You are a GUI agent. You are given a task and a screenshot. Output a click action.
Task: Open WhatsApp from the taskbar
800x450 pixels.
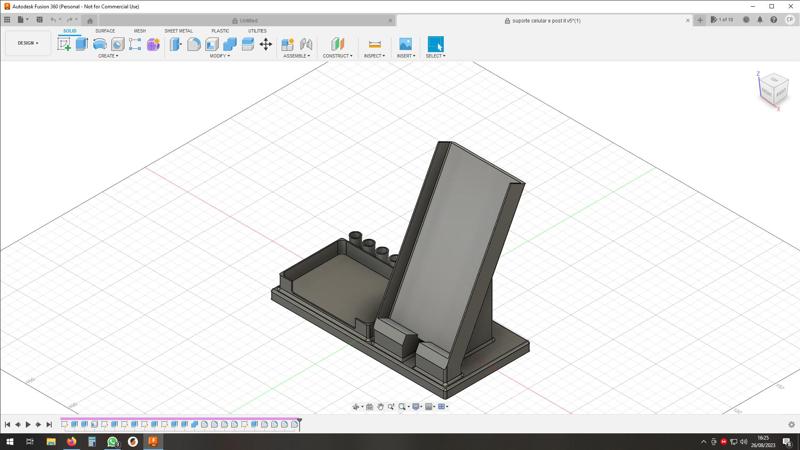(x=112, y=441)
